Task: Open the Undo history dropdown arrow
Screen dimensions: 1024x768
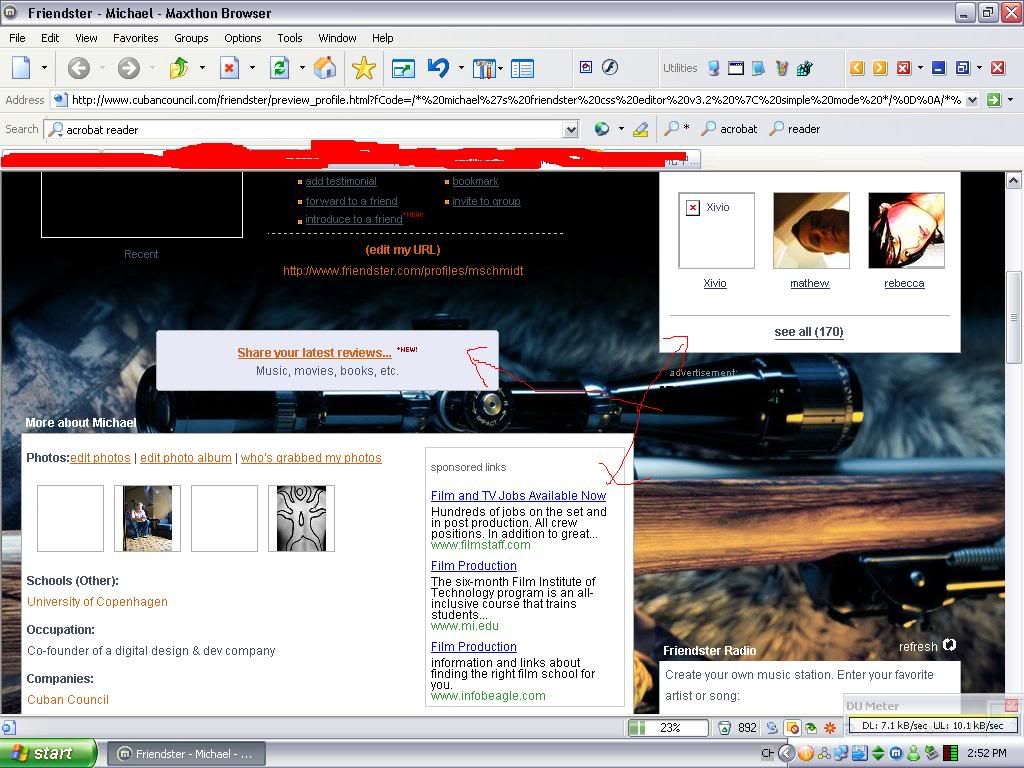Action: click(461, 67)
